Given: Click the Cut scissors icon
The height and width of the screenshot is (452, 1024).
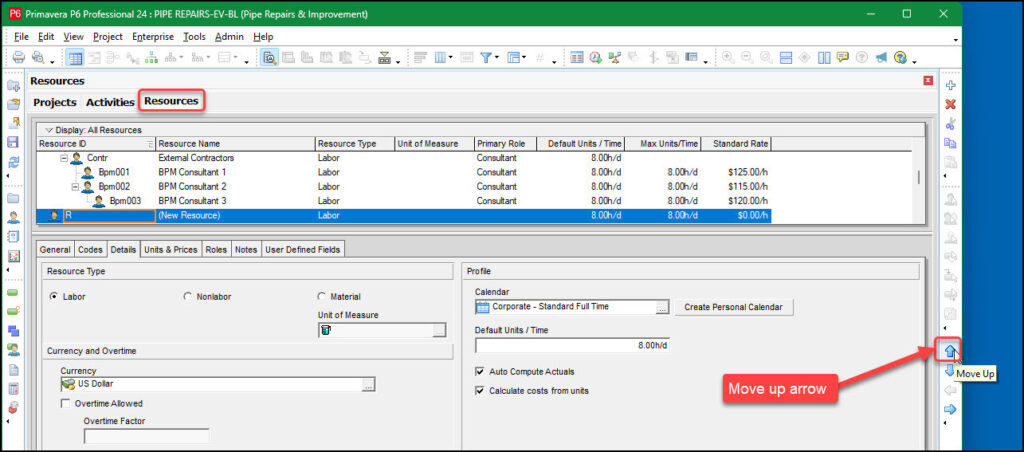Looking at the screenshot, I should [951, 124].
